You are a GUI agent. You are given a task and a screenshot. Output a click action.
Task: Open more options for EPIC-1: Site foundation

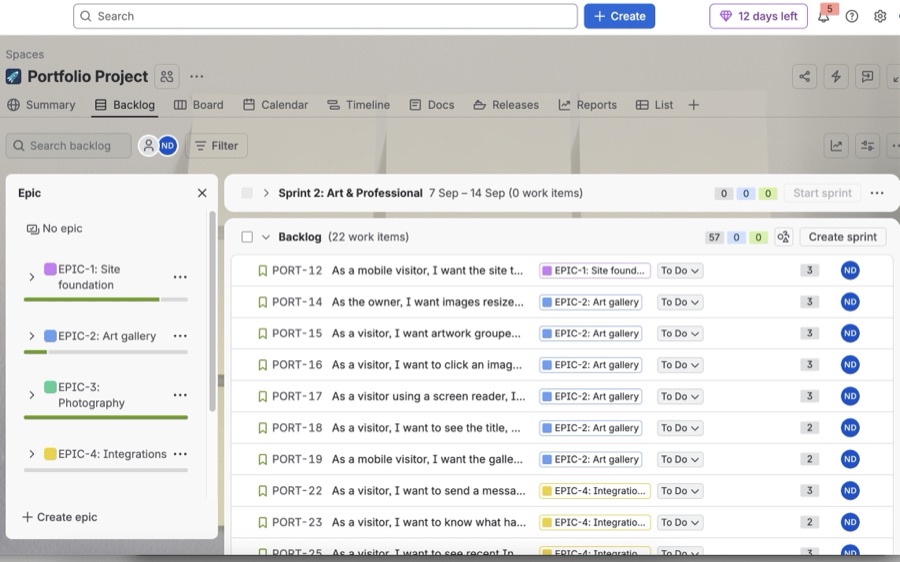pyautogui.click(x=180, y=277)
